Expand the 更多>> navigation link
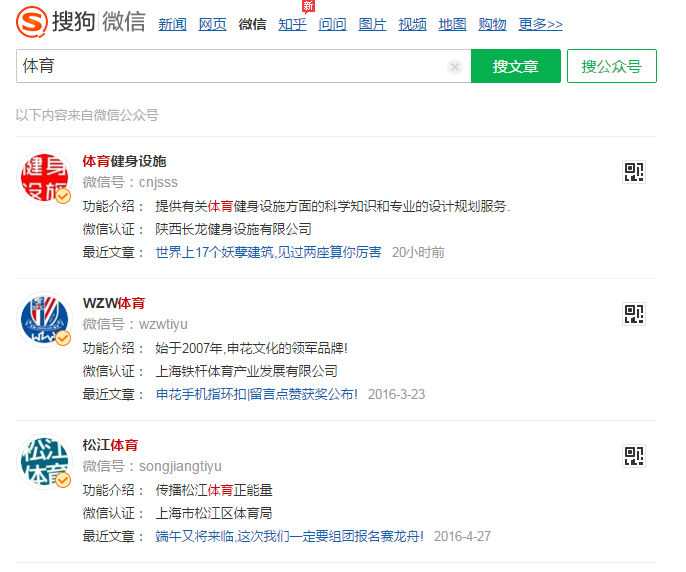This screenshot has height=572, width=686. (541, 24)
